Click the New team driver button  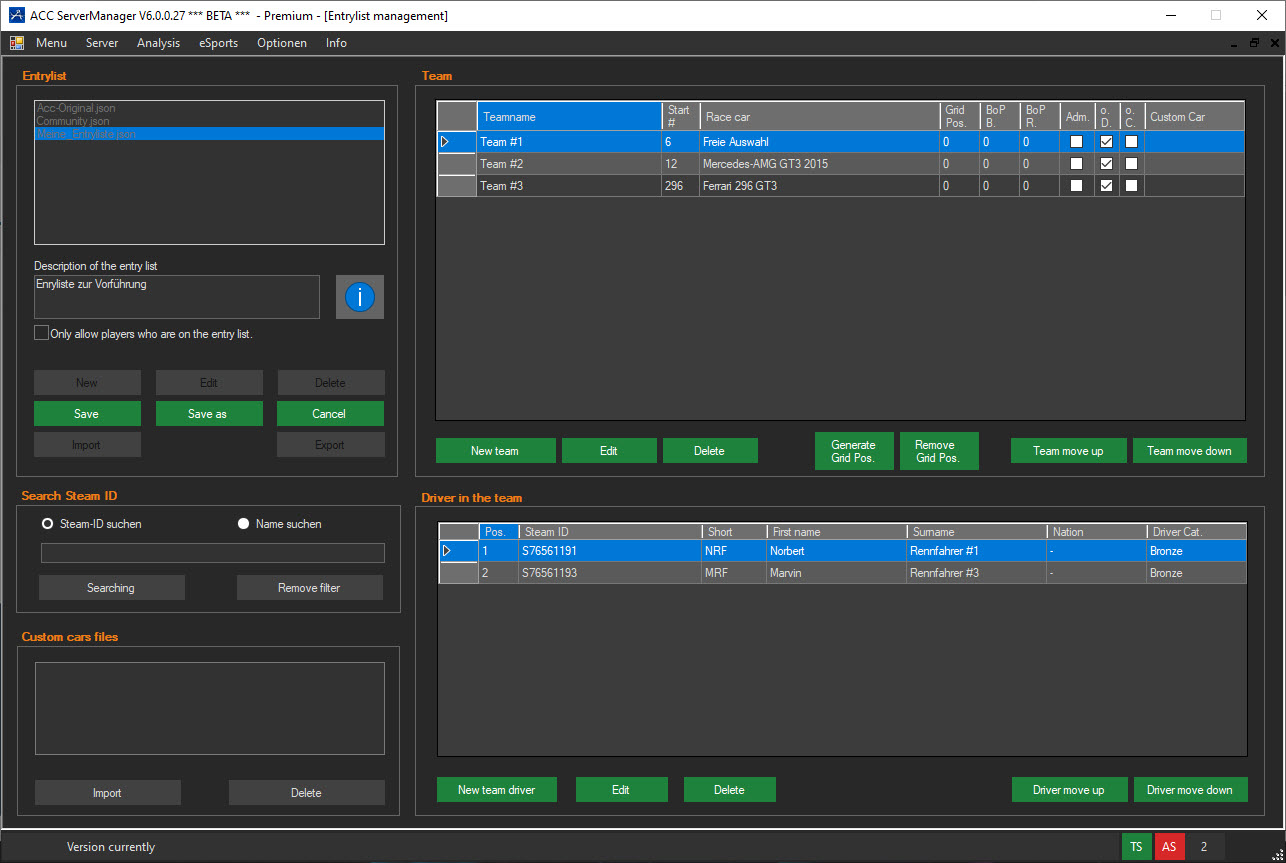tap(496, 790)
